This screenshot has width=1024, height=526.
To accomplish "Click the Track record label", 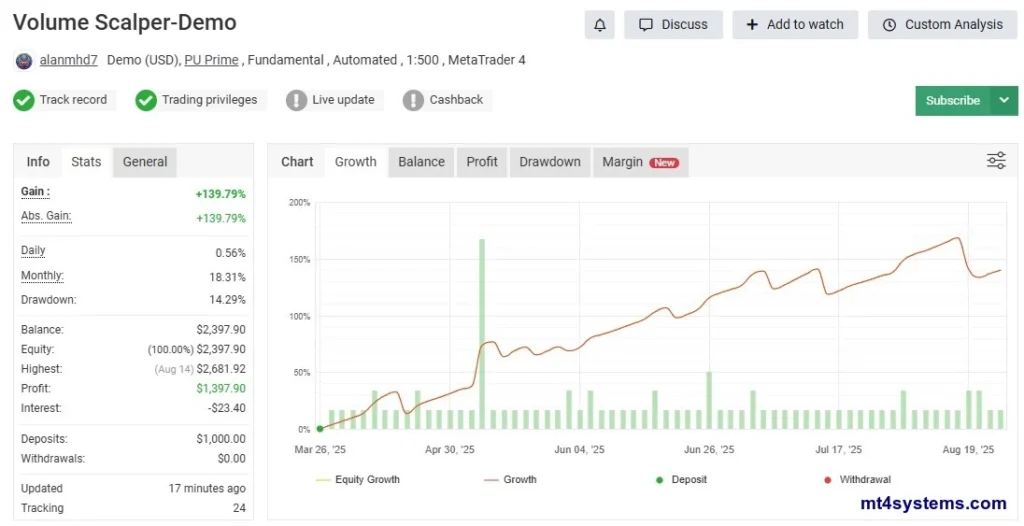I will coord(73,100).
